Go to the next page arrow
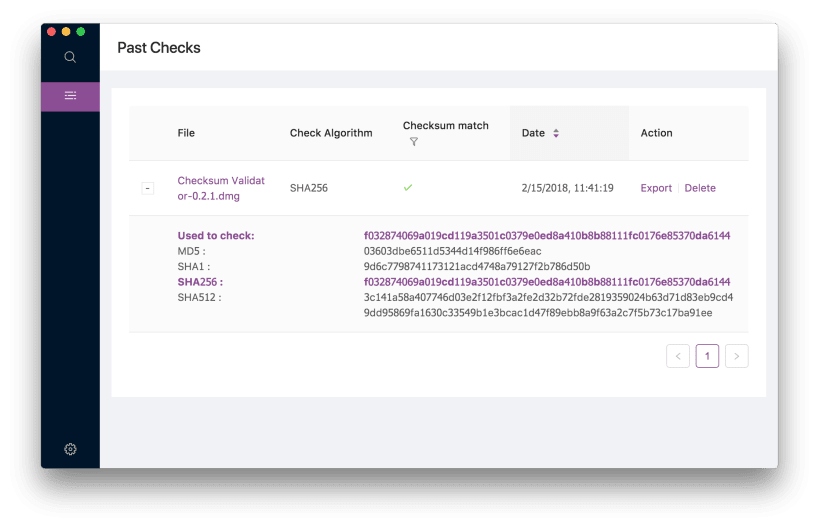The height and width of the screenshot is (527, 819). pyautogui.click(x=736, y=356)
